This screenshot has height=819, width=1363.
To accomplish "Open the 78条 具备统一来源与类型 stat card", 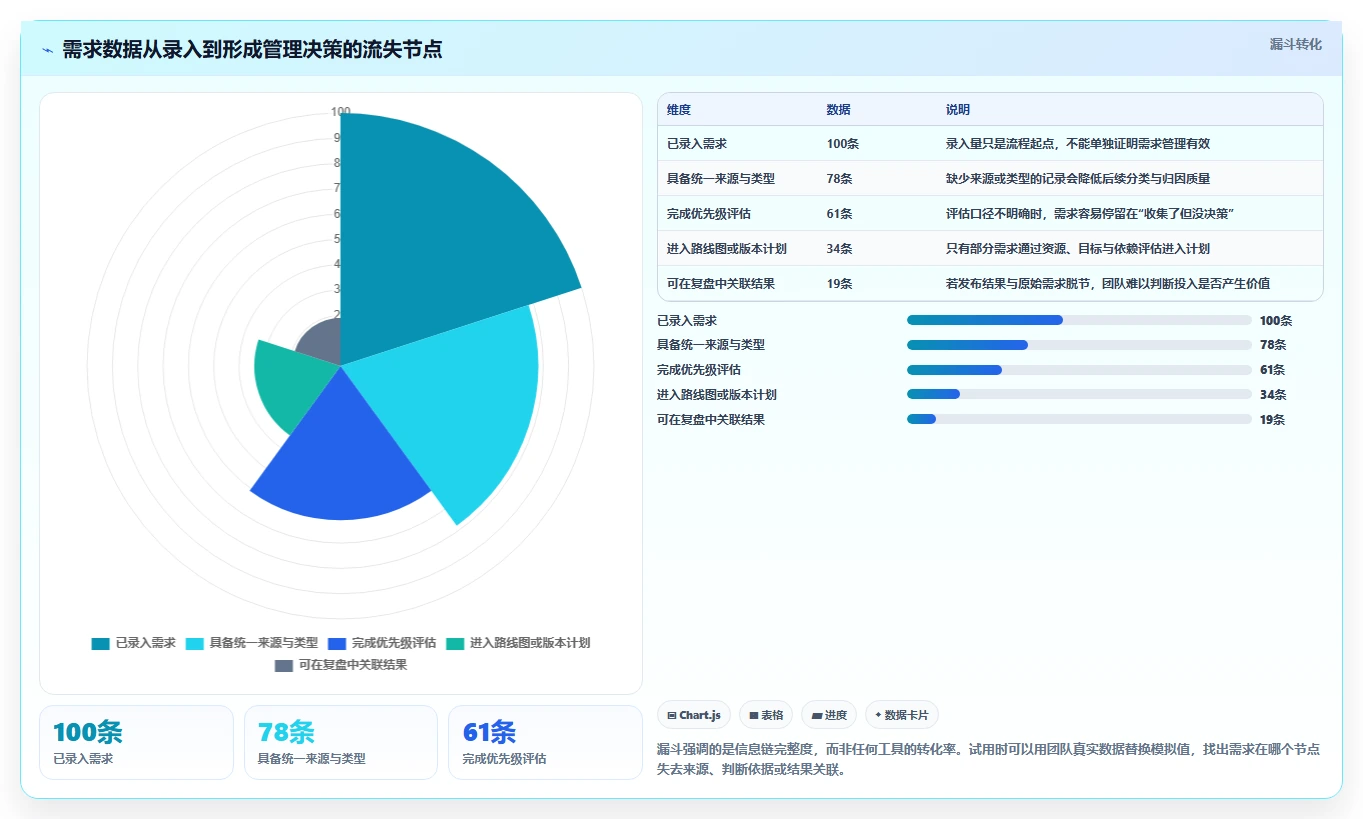I will tap(341, 742).
